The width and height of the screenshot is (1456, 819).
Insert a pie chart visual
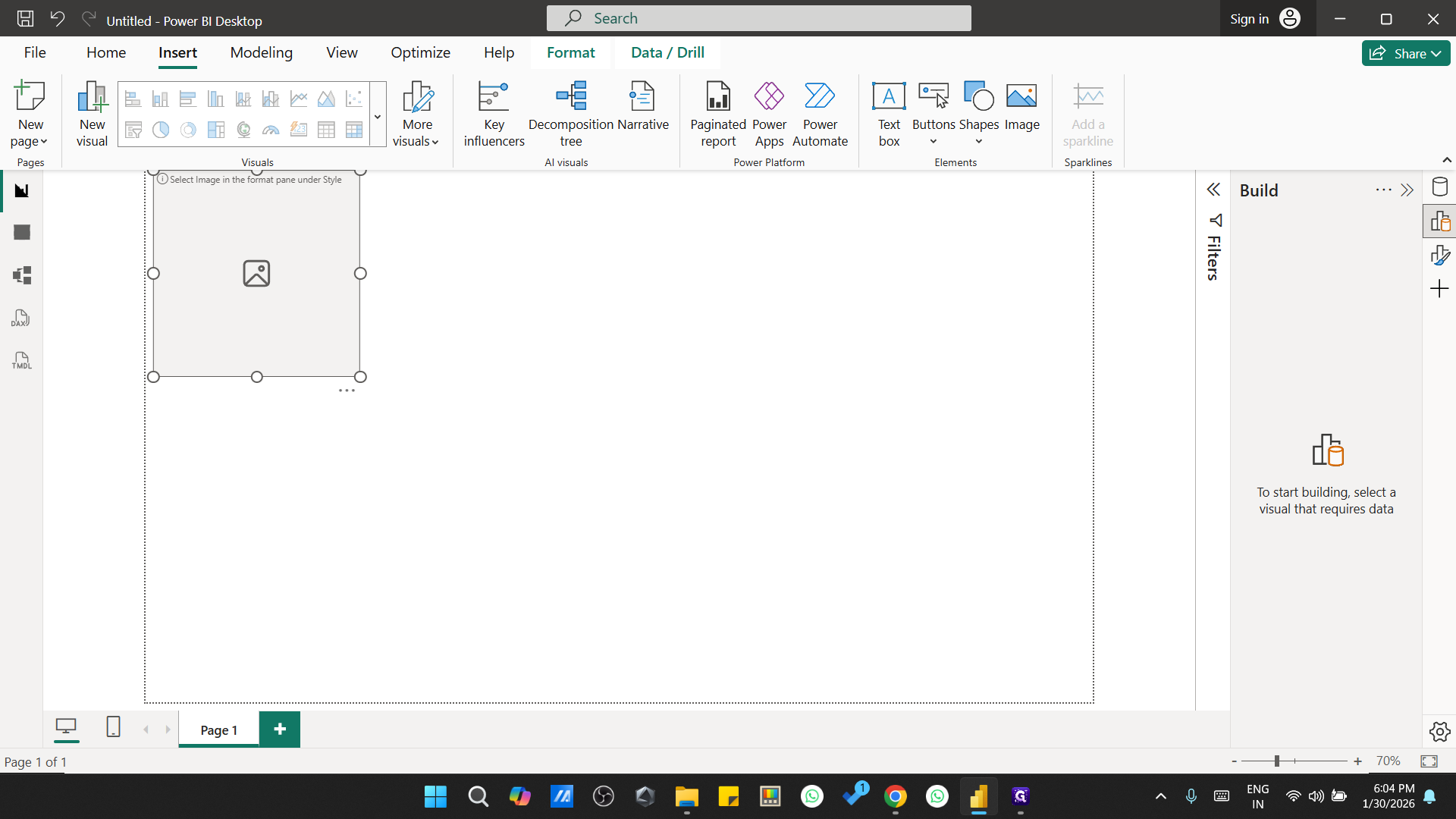tap(161, 130)
